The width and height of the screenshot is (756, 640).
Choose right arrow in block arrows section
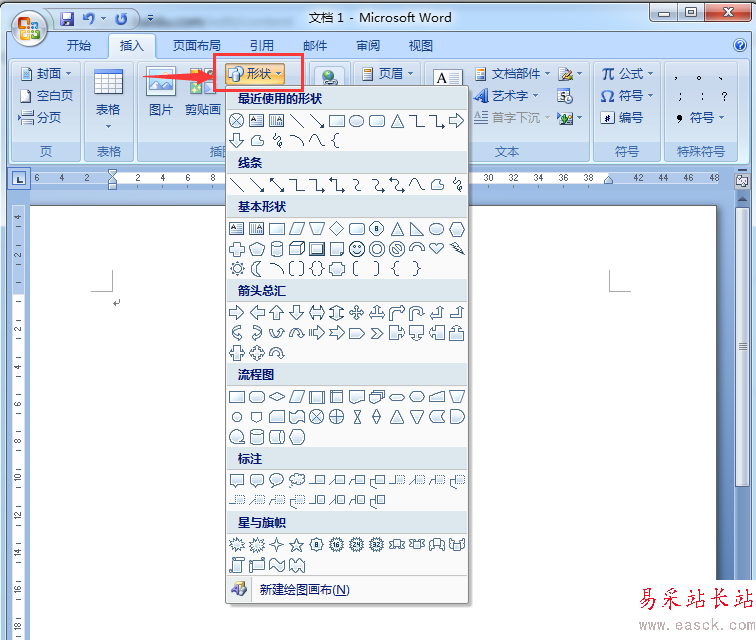[x=236, y=313]
